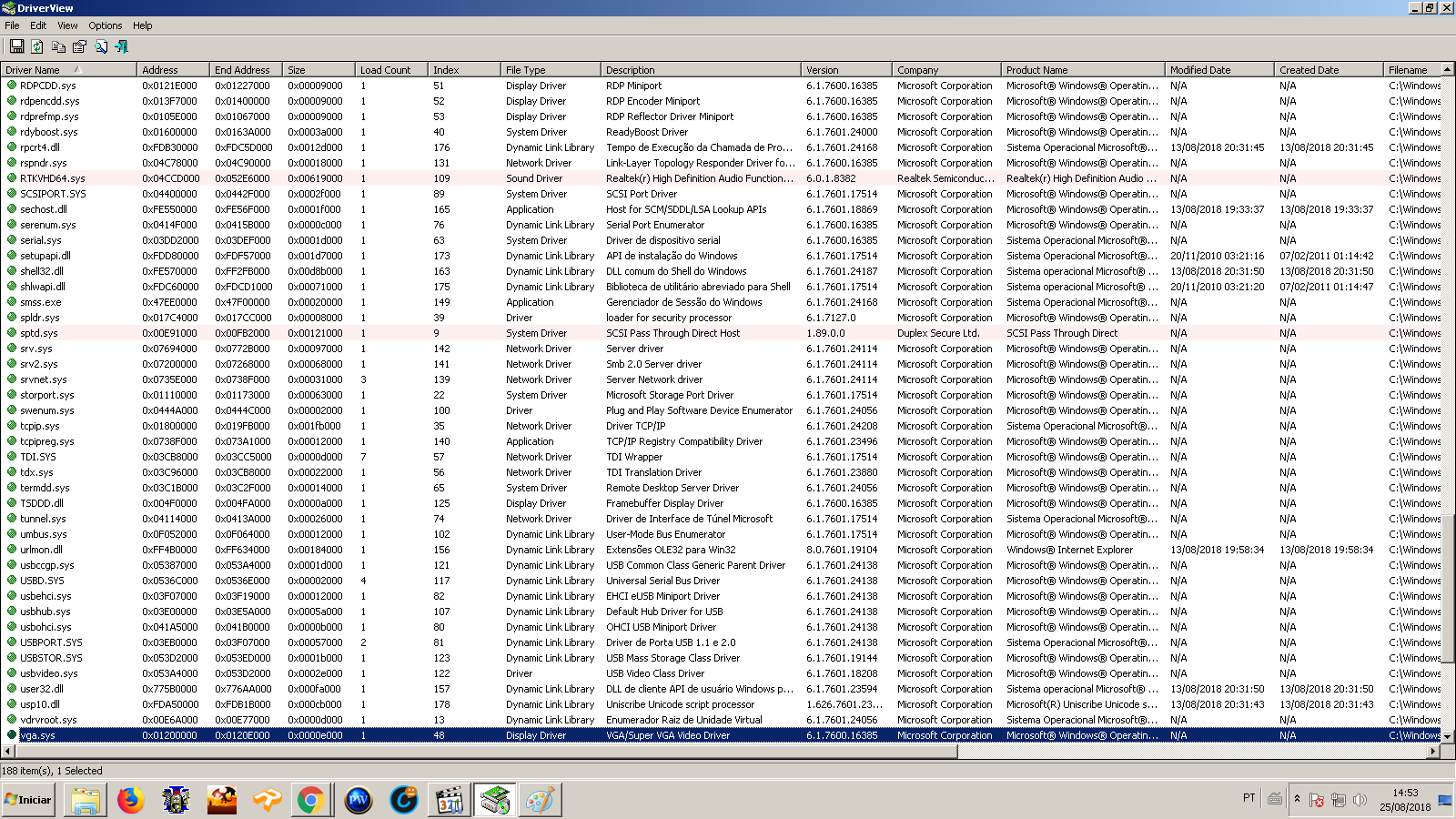This screenshot has width=1456, height=819.
Task: Copy selected items using the toolbar icon
Action: [x=58, y=46]
